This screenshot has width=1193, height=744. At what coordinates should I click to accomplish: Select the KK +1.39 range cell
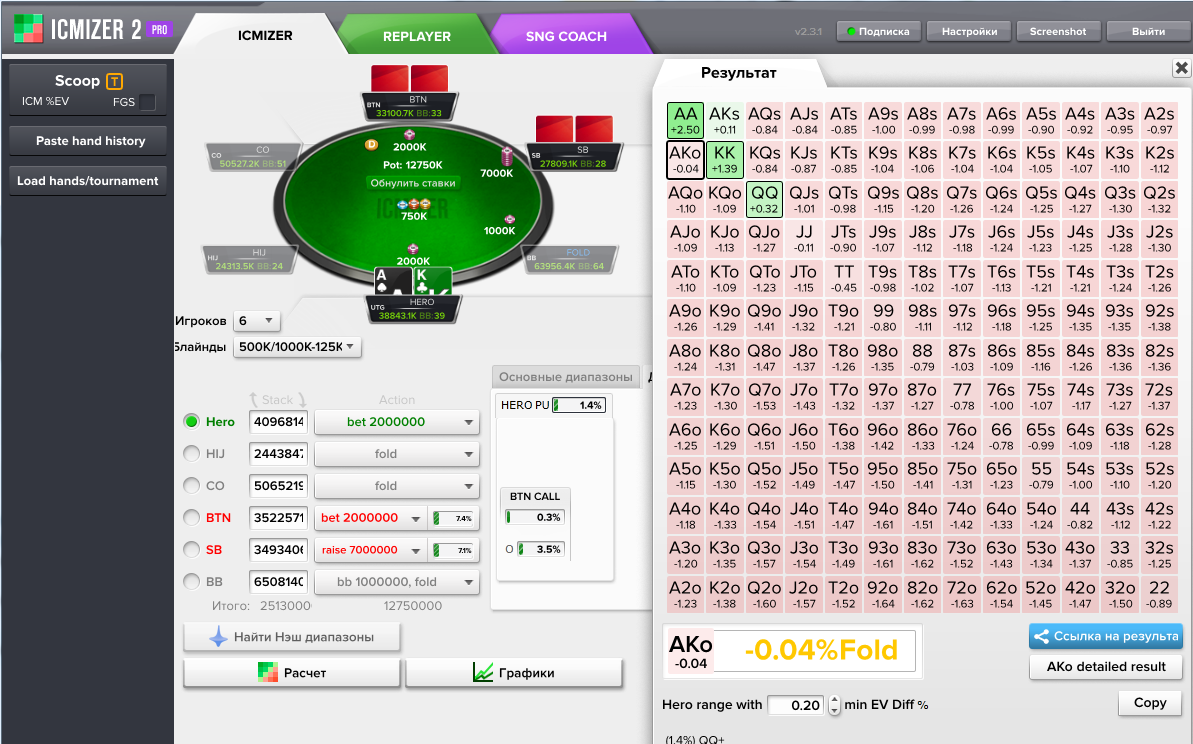coord(724,160)
